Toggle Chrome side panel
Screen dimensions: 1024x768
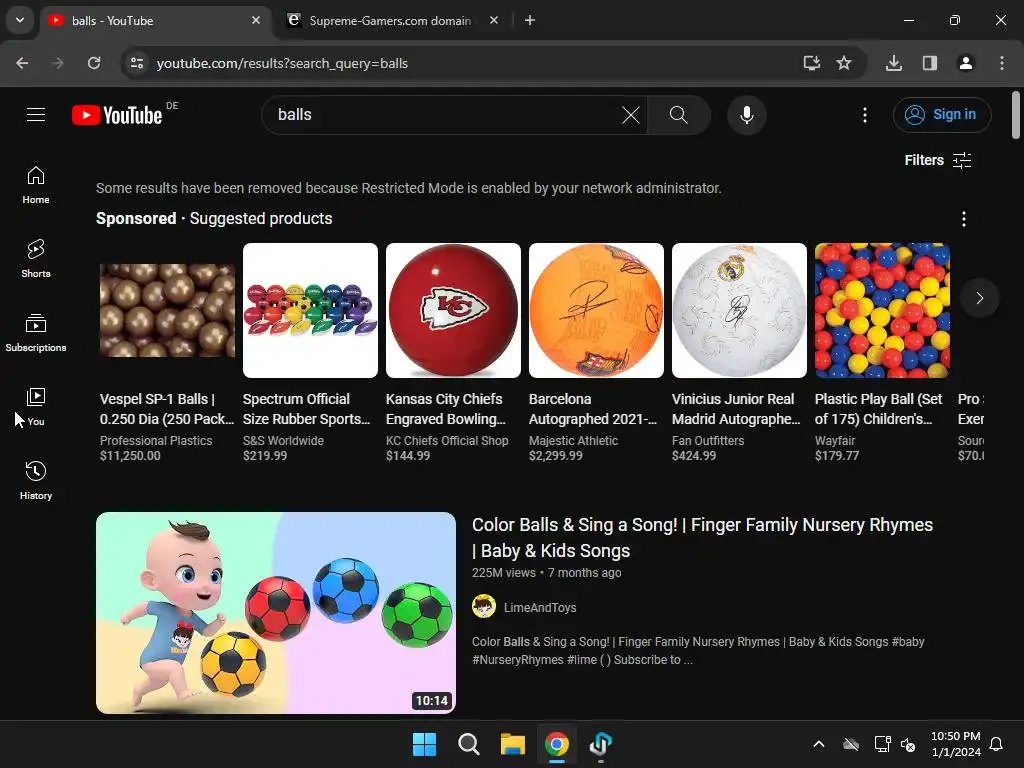coord(930,63)
